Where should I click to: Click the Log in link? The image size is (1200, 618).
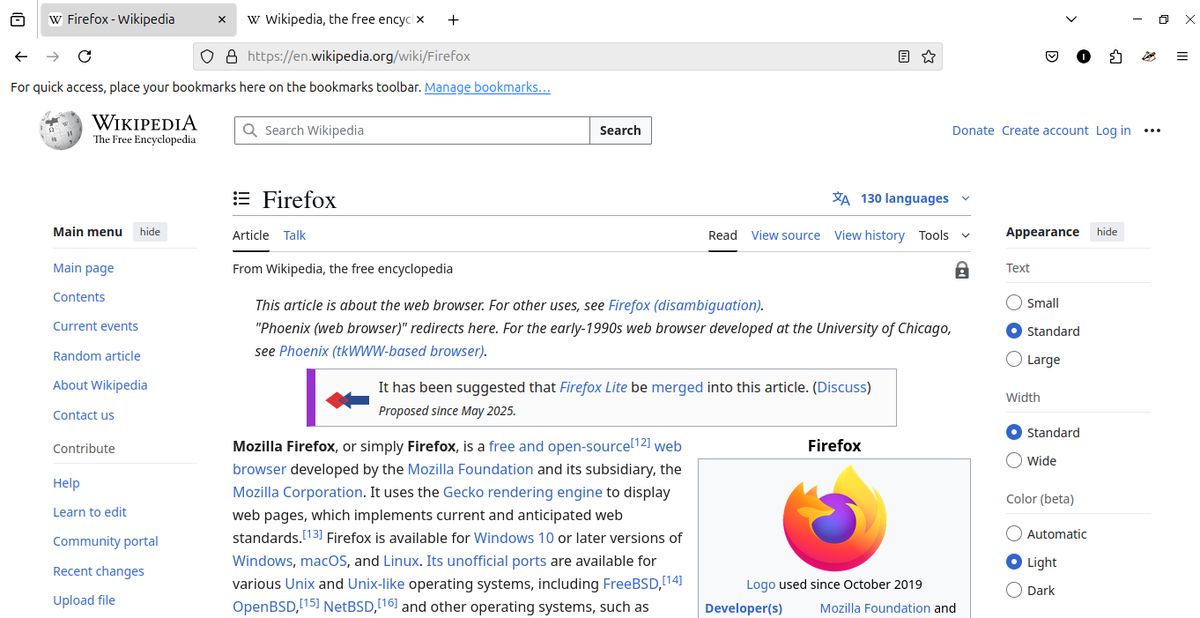[1113, 130]
